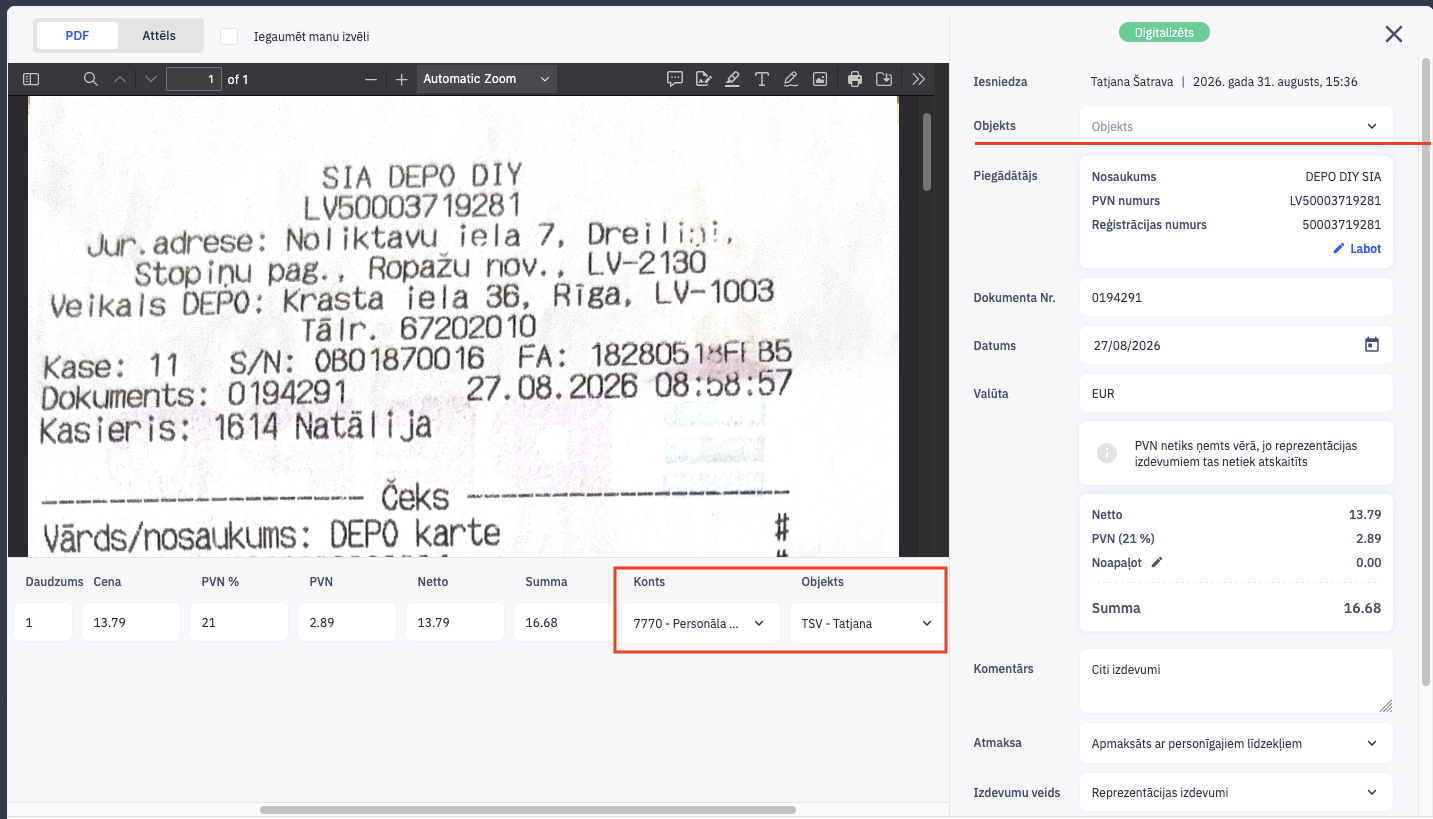Click the Digitalizēts status badge
This screenshot has width=1433, height=819.
[x=1164, y=33]
